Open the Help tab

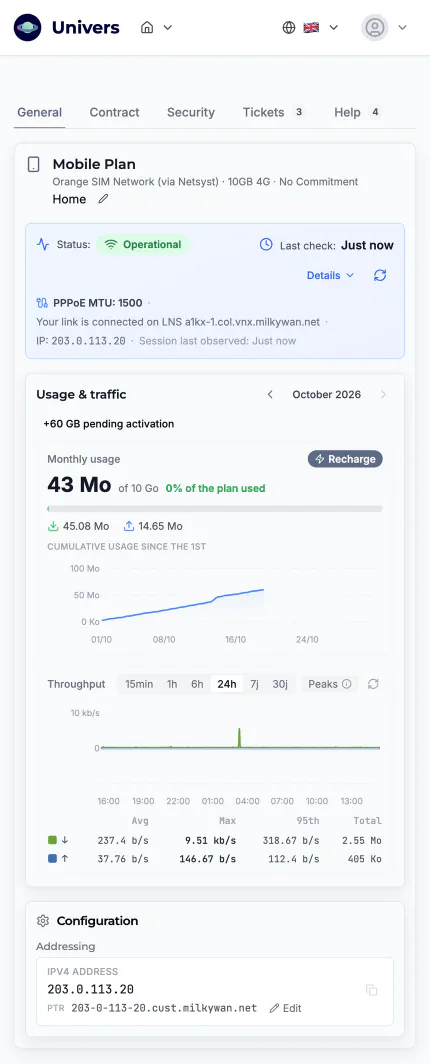tap(357, 113)
